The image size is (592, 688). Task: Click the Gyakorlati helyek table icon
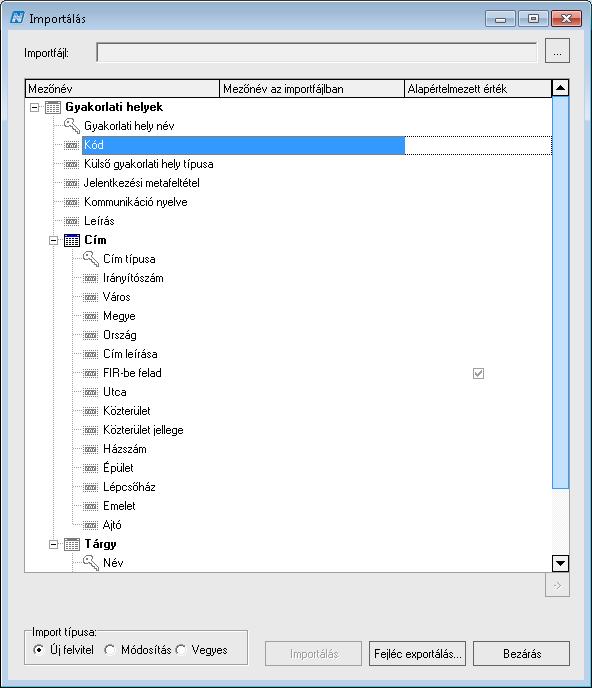pyautogui.click(x=53, y=107)
